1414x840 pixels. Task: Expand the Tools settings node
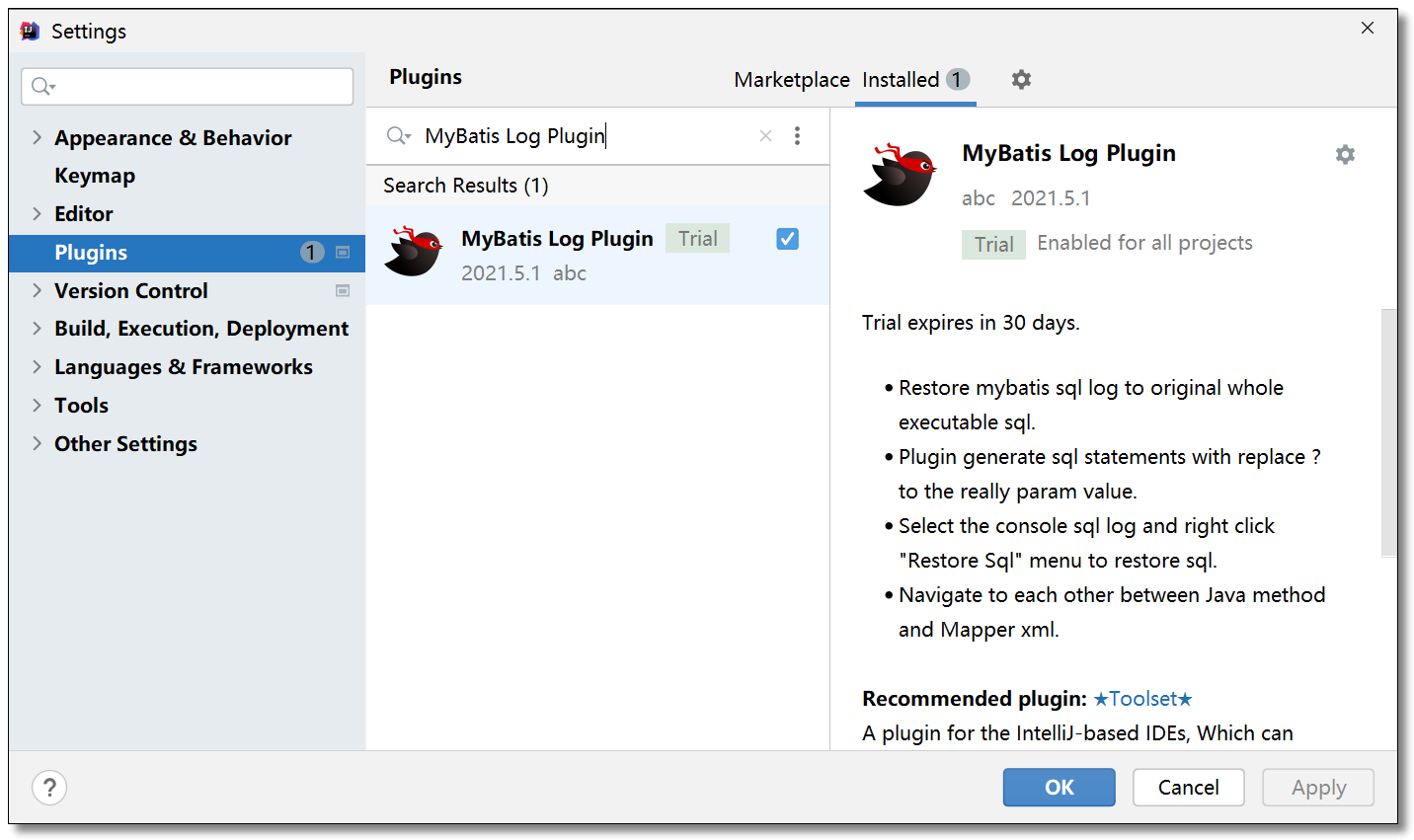pos(37,405)
